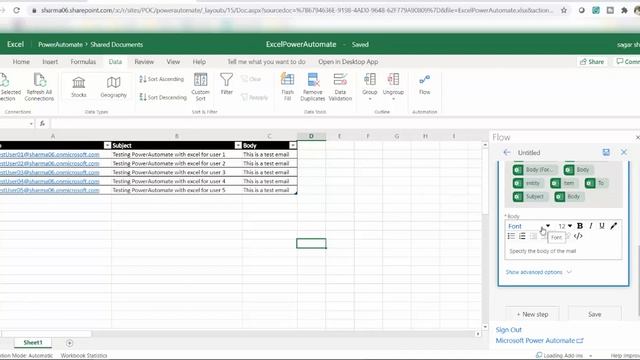Open the Name Box dropdown arrow
The image size is (640, 360).
[x=31, y=124]
